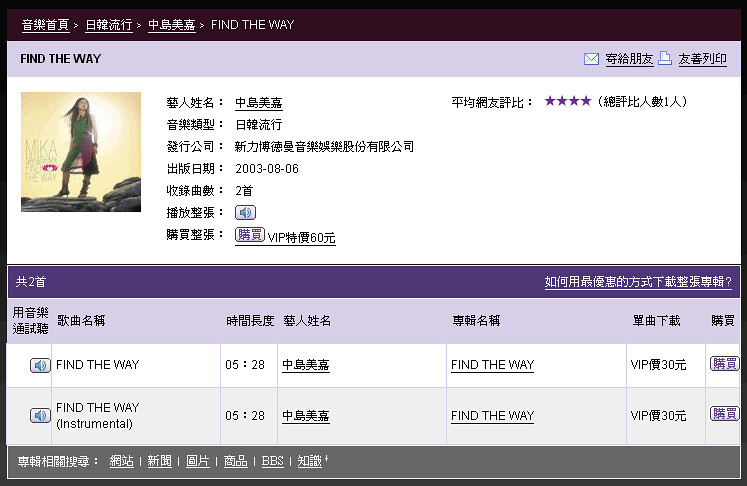747x486 pixels.
Task: Click the 寄給朋友 link
Action: (x=629, y=59)
